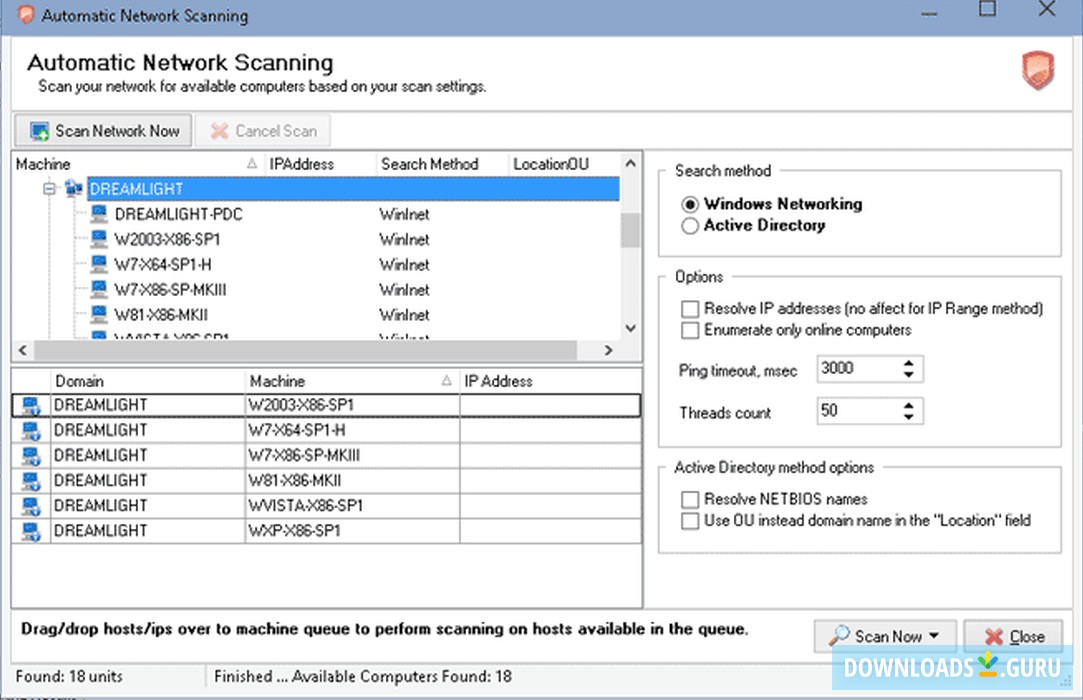Click the computer icon next to W81-X86-MKII
Viewport: 1083px width, 700px height.
pyautogui.click(x=98, y=314)
